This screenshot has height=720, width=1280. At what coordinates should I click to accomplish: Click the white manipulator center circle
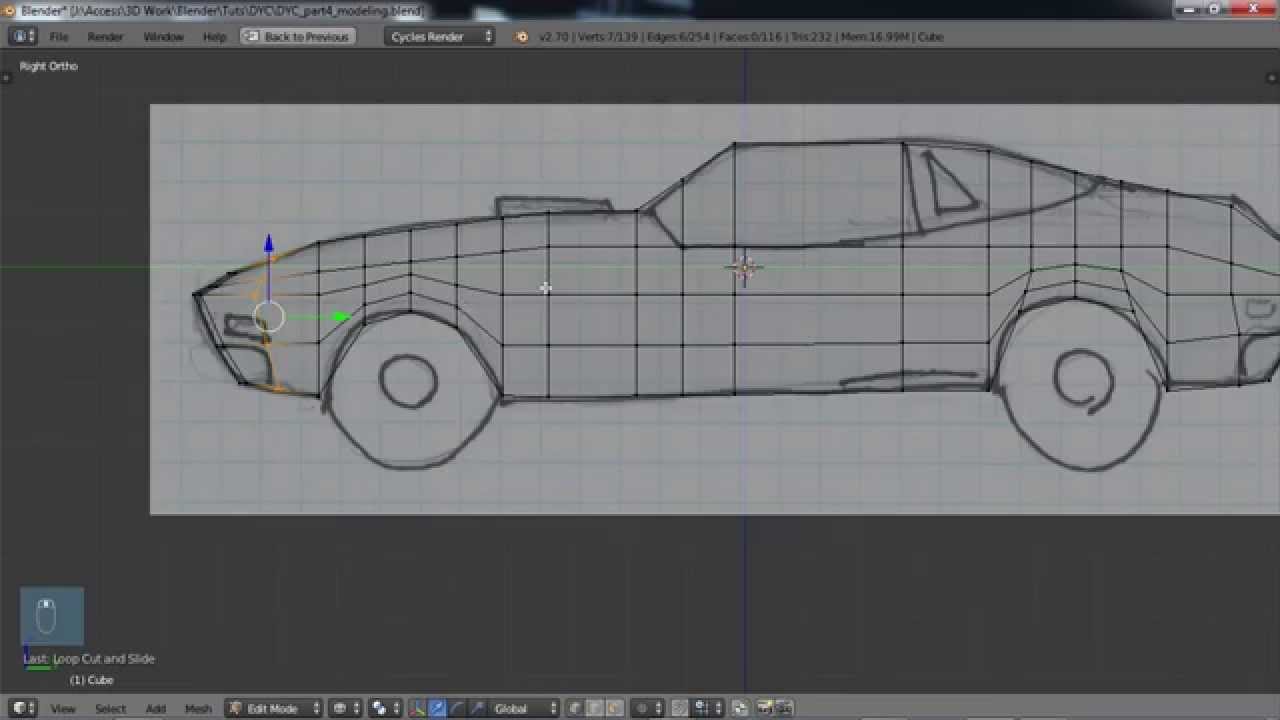tap(269, 318)
